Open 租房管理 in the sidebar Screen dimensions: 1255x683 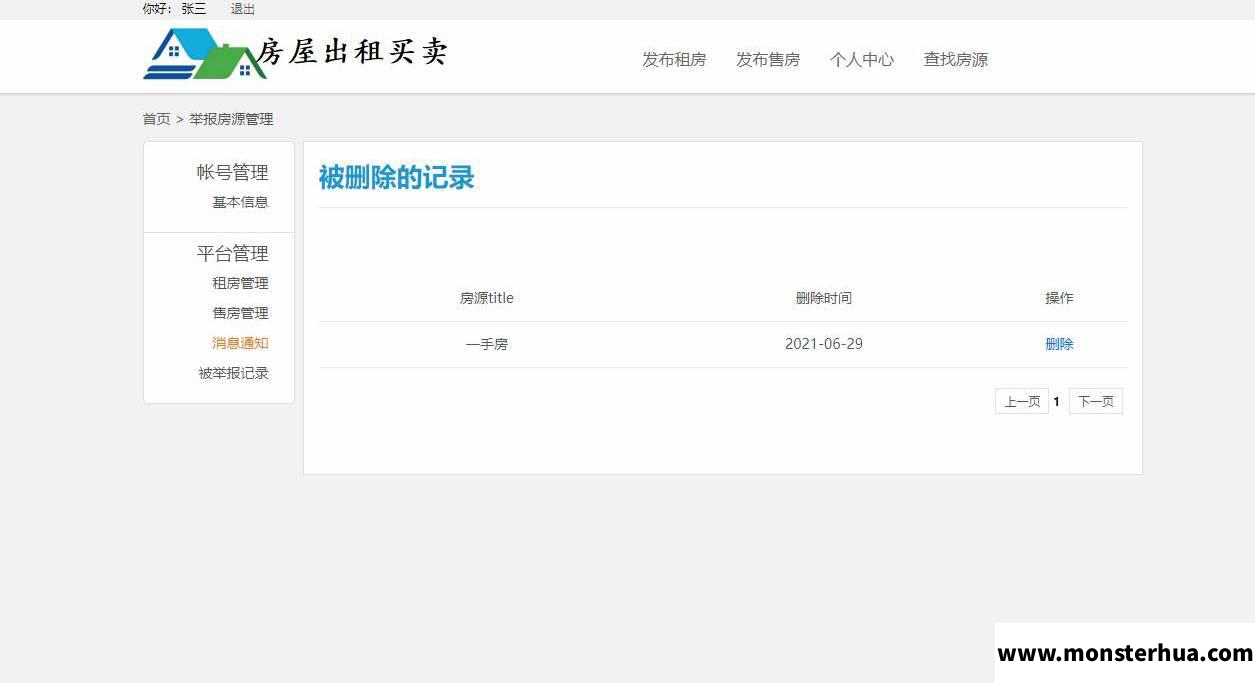coord(240,283)
